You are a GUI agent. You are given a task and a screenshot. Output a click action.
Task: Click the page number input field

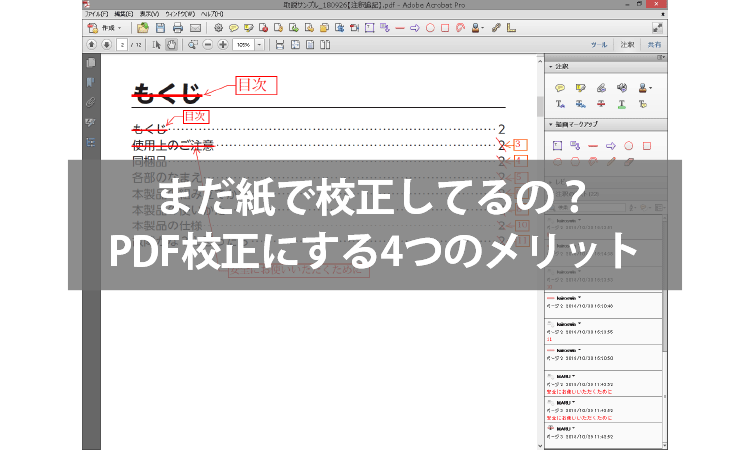tap(122, 44)
